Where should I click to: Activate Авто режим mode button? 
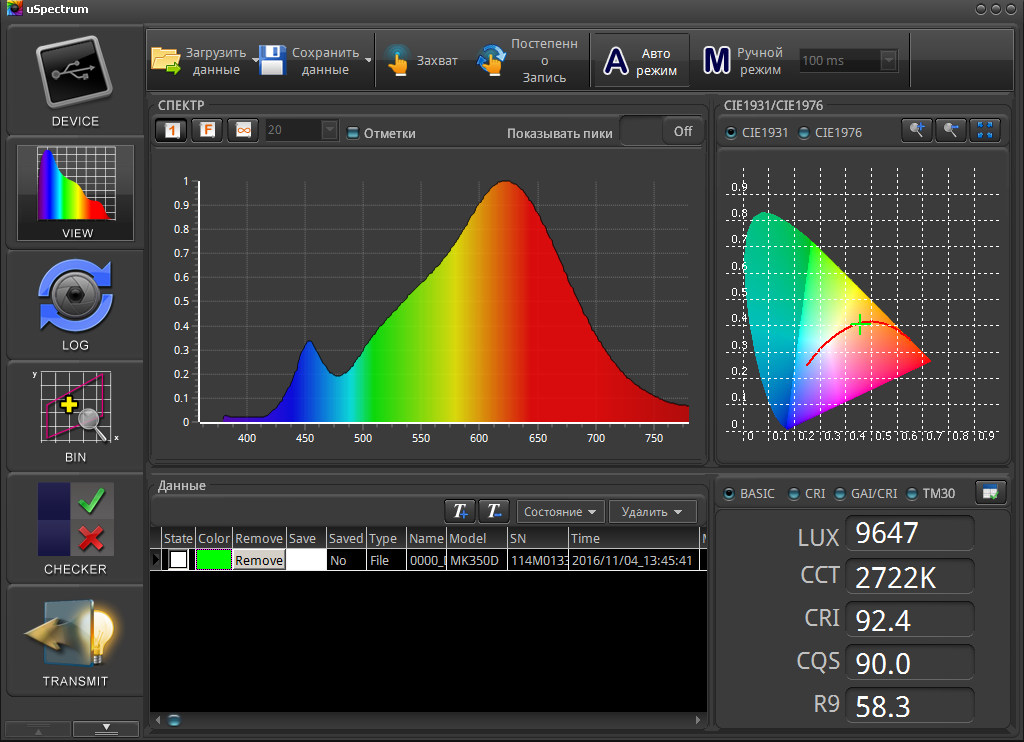[642, 61]
